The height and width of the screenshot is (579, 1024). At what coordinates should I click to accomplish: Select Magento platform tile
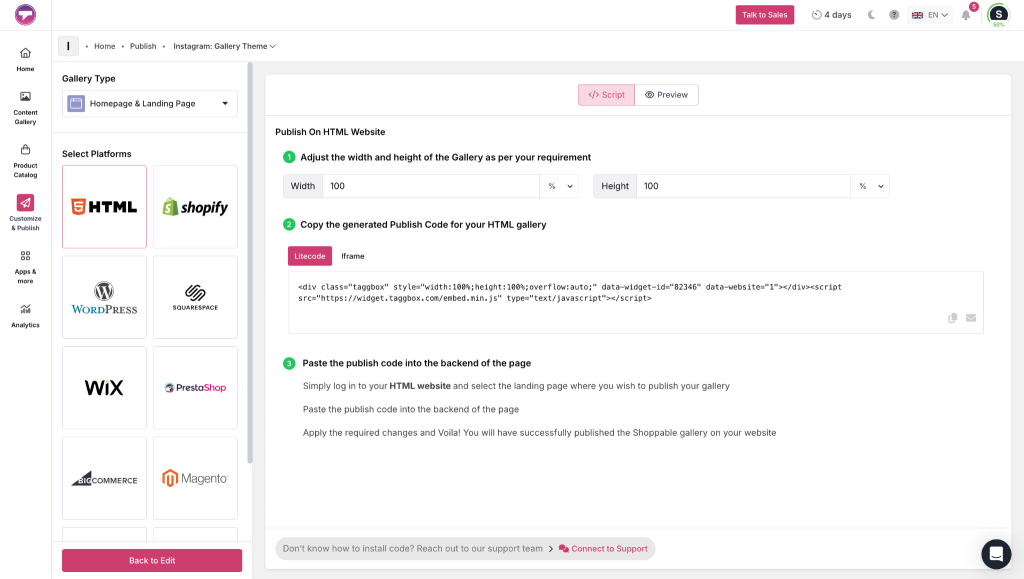coord(195,478)
